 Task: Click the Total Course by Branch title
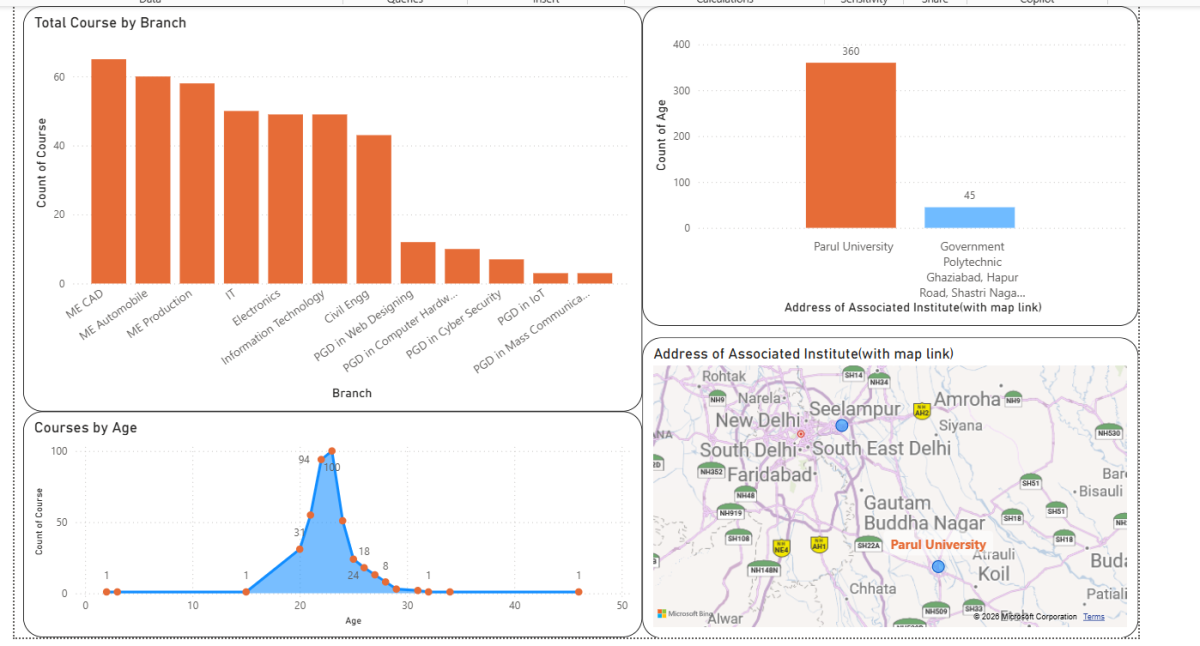110,22
